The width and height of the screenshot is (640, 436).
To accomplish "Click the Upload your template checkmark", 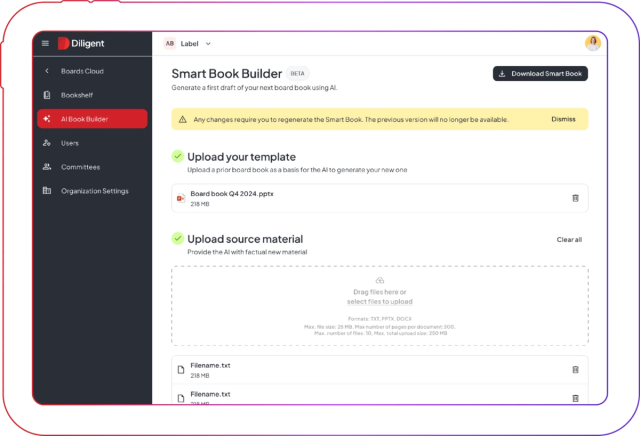I will 178,156.
